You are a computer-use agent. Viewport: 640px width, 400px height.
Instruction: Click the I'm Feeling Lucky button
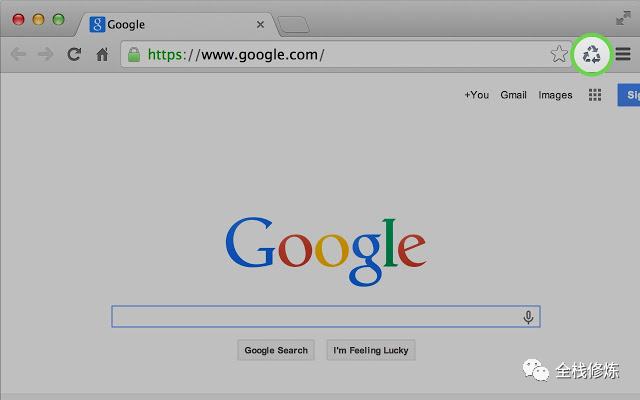(370, 350)
